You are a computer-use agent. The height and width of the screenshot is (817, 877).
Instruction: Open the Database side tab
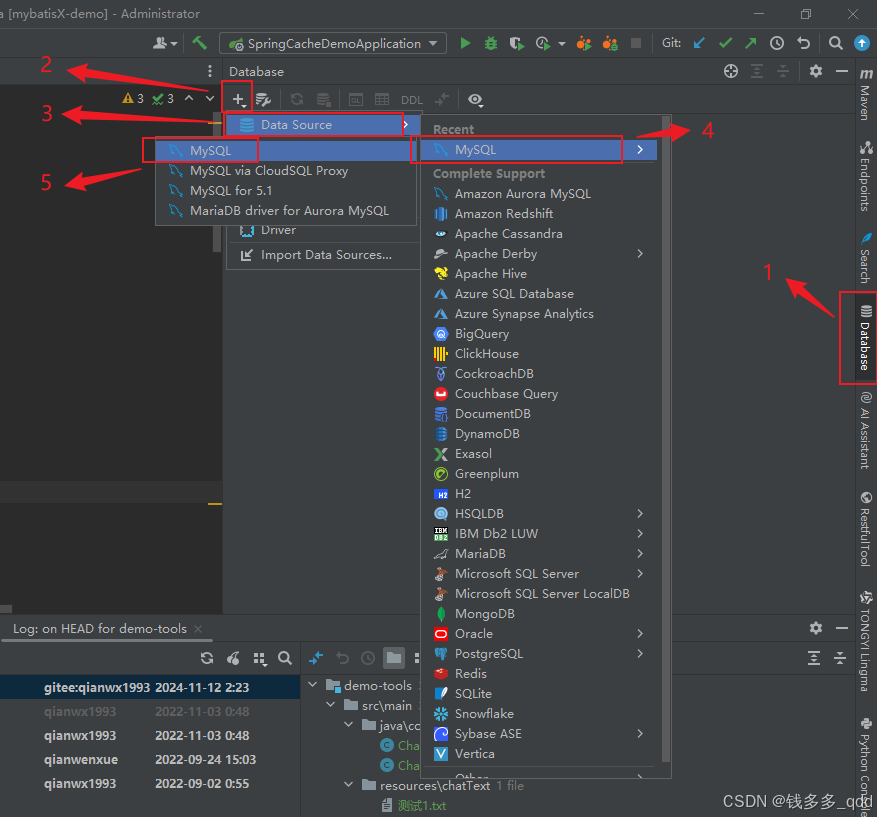tap(865, 338)
